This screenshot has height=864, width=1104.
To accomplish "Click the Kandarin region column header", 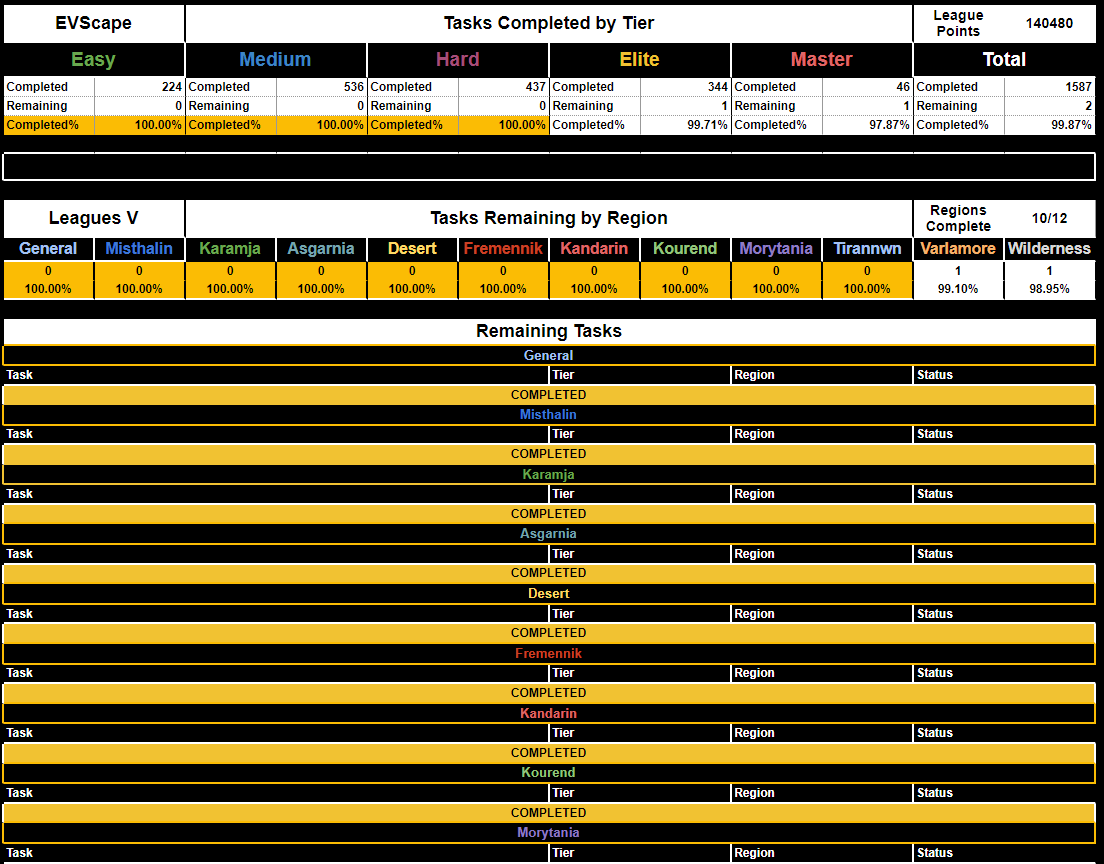I will tap(594, 249).
